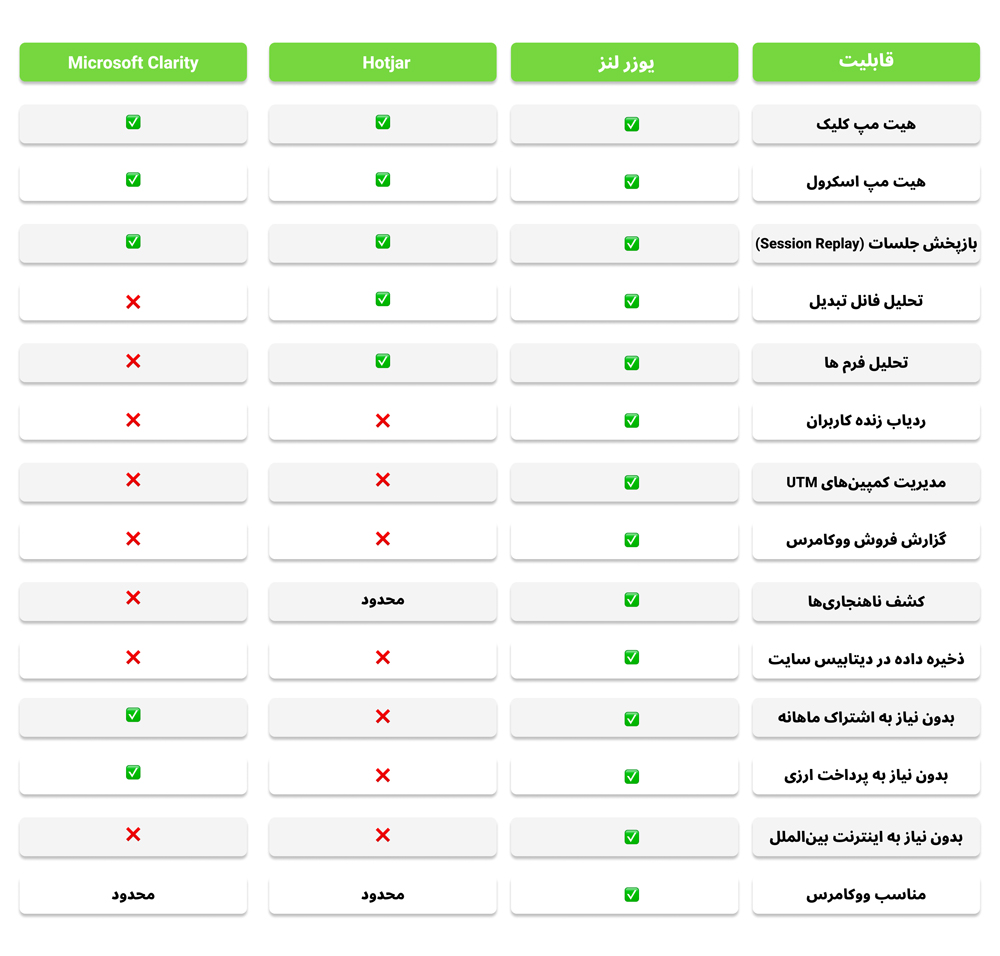Click یوزر لنز checkmark for مناسب ووکامرس
Viewport: 1000px width, 956px height.
[631, 895]
